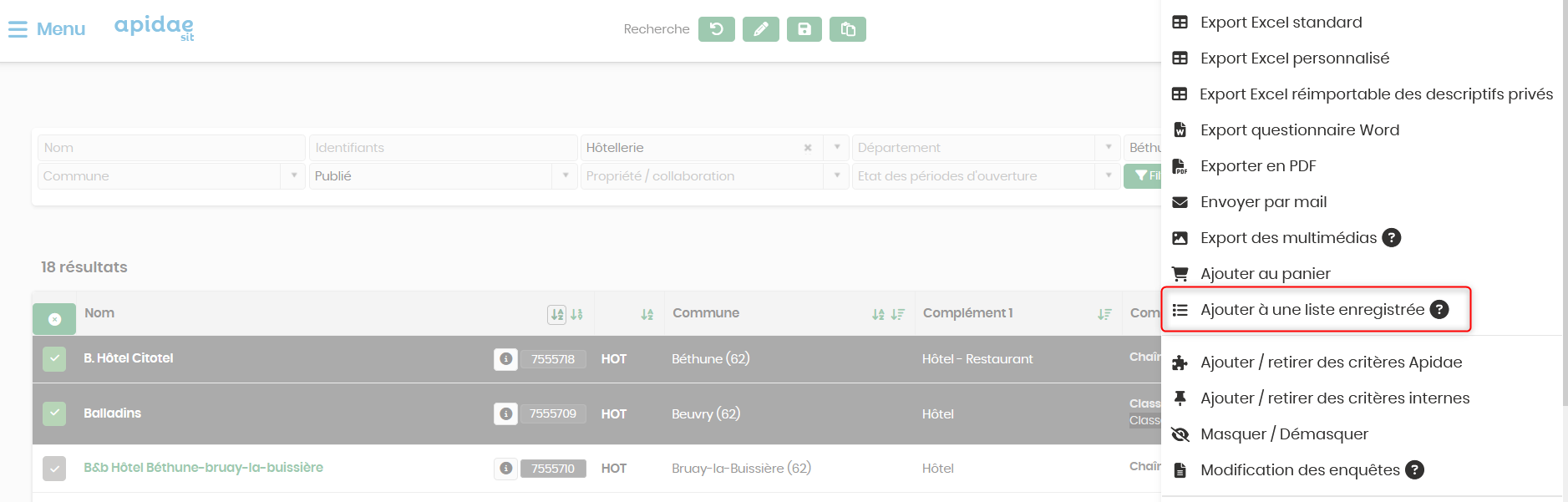This screenshot has width=1568, height=502.
Task: Click the Nom filter input field
Action: [x=171, y=148]
